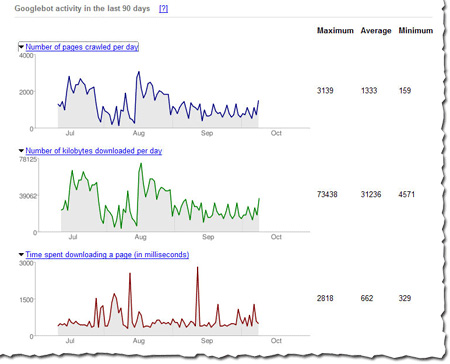
Task: Click the Oct label under the crawled chart
Action: (x=276, y=133)
